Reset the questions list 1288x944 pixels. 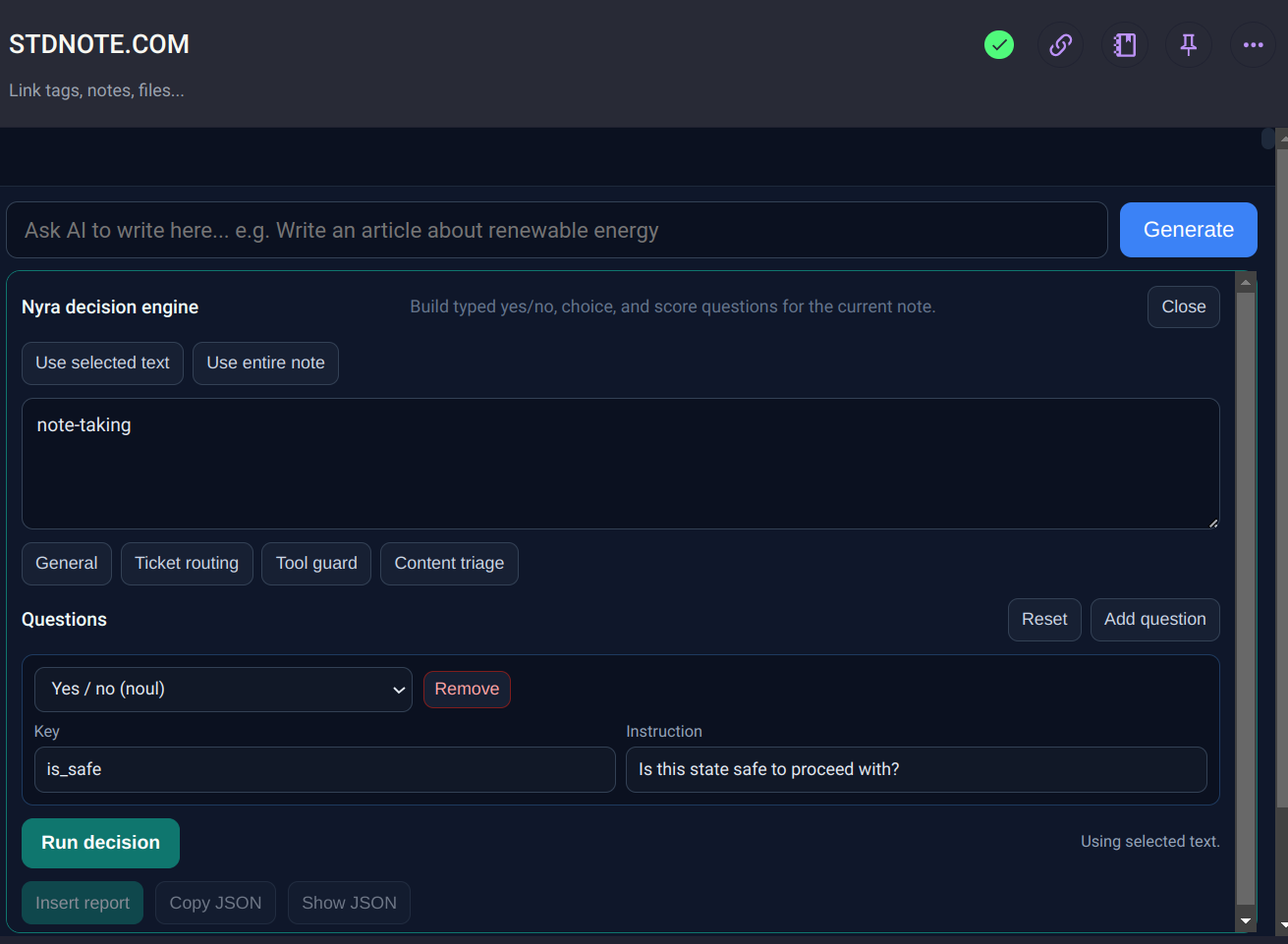1044,620
